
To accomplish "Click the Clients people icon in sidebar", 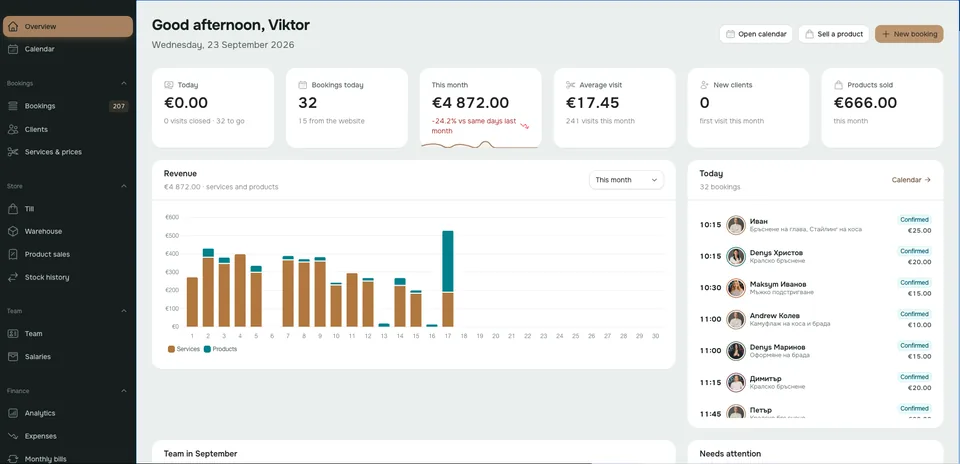I will (13, 129).
